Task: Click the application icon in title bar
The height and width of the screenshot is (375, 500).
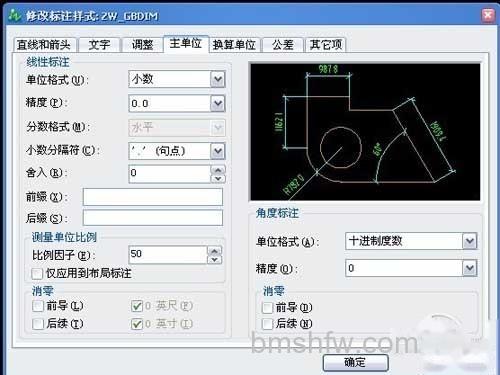Action: 15,15
